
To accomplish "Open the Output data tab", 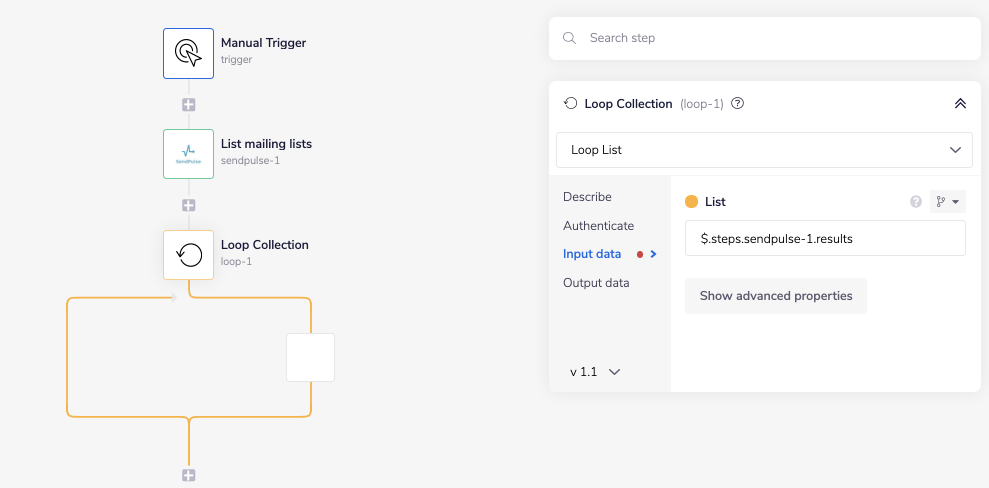I will pos(596,283).
